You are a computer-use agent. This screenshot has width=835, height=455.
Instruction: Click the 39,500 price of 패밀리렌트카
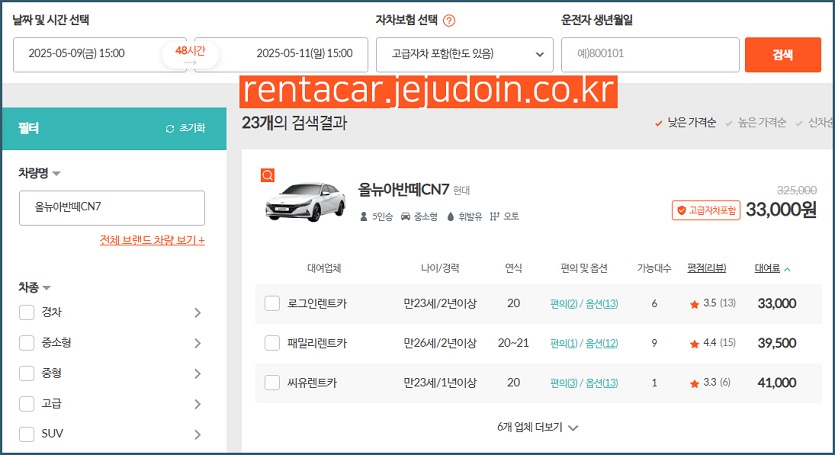tap(777, 343)
